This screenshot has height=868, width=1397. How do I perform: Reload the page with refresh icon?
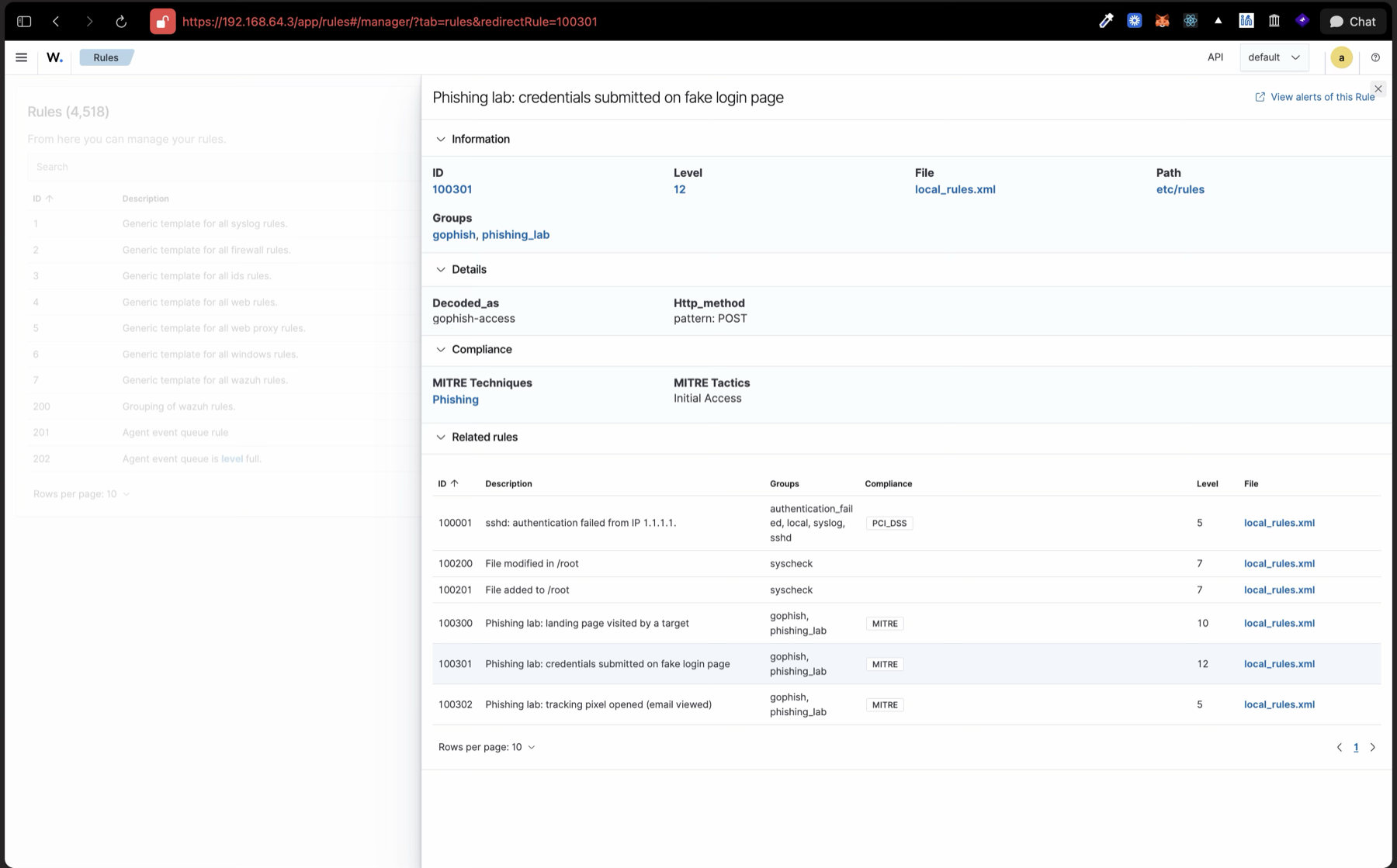click(121, 22)
